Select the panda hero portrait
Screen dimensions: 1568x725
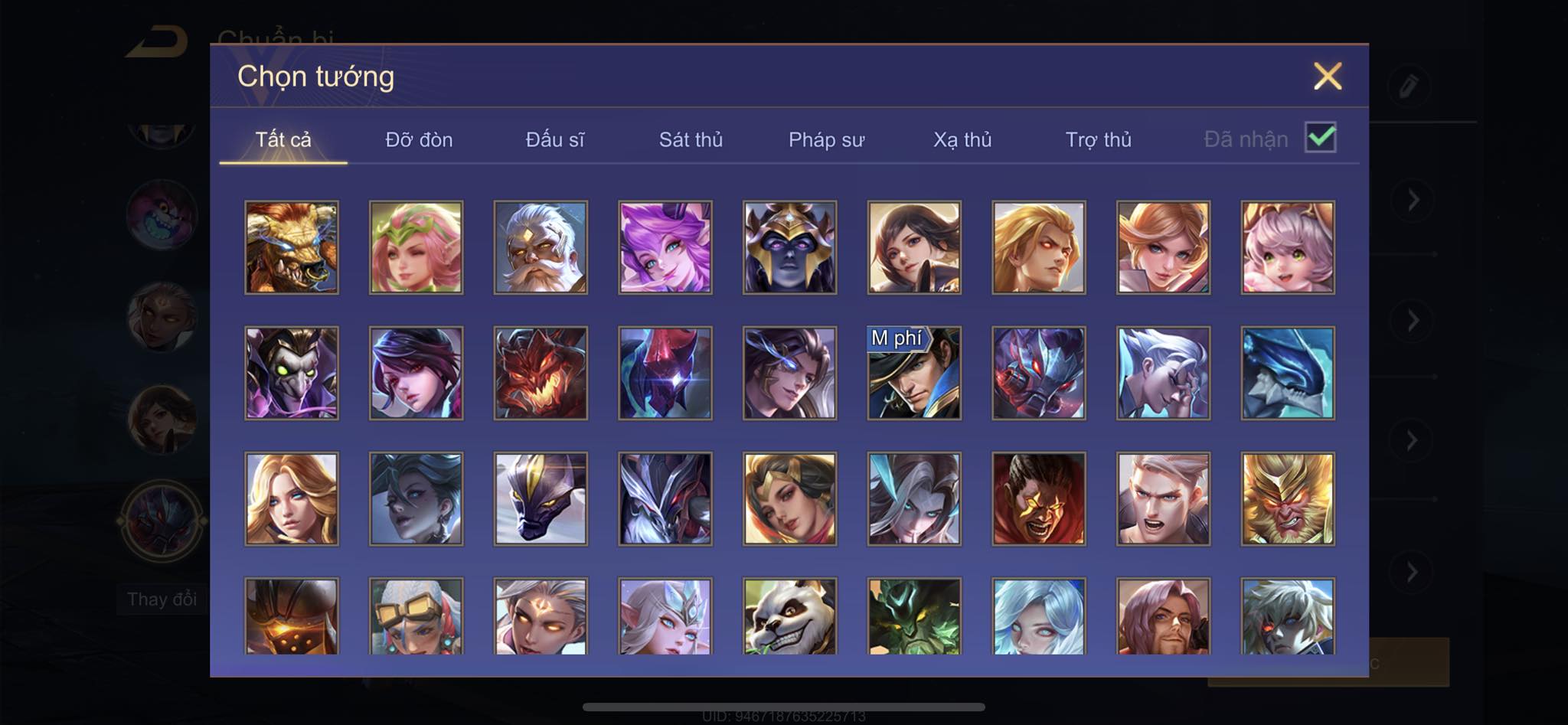789,616
